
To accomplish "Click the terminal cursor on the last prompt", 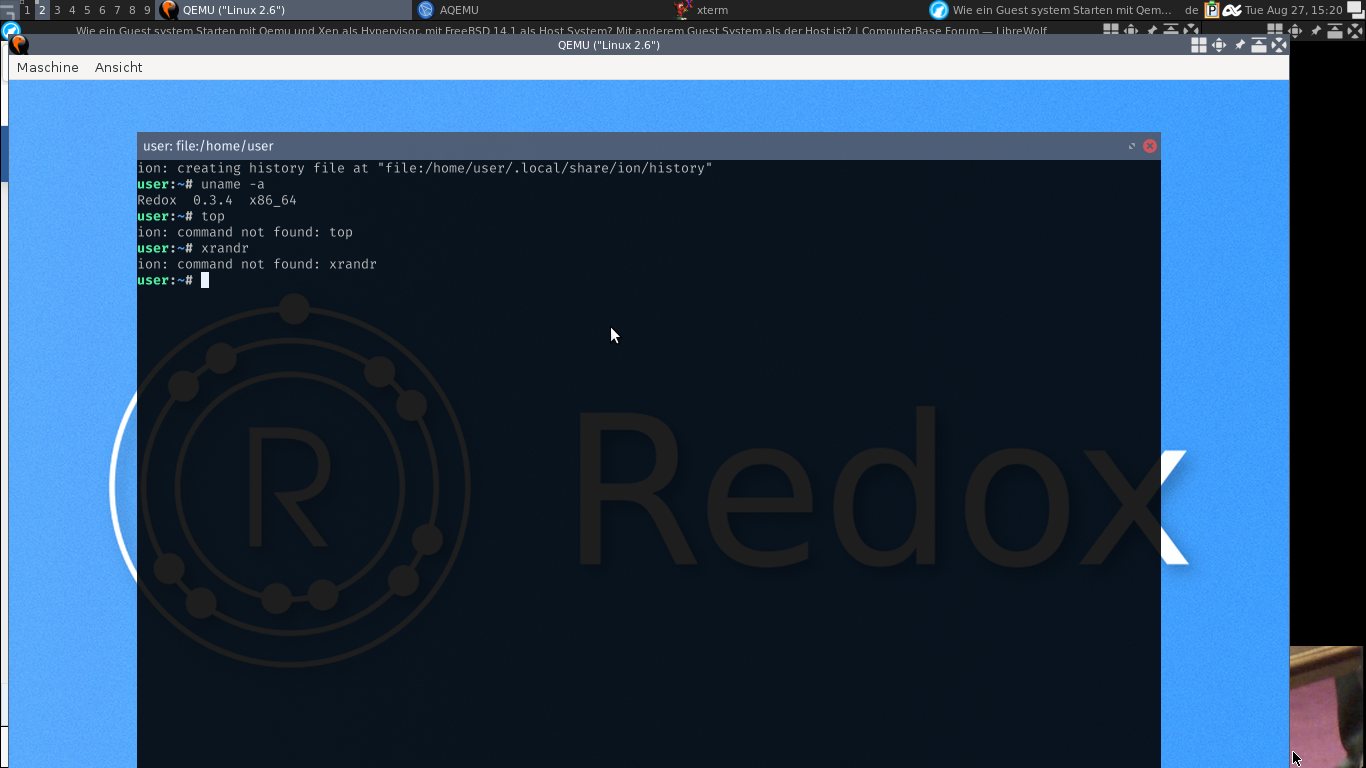I will coord(205,280).
